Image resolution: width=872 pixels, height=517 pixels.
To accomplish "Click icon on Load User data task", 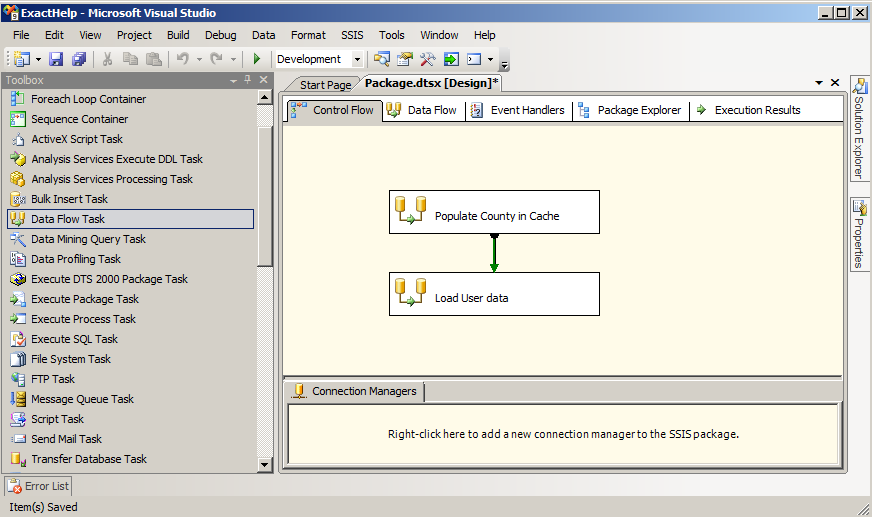I will point(410,292).
